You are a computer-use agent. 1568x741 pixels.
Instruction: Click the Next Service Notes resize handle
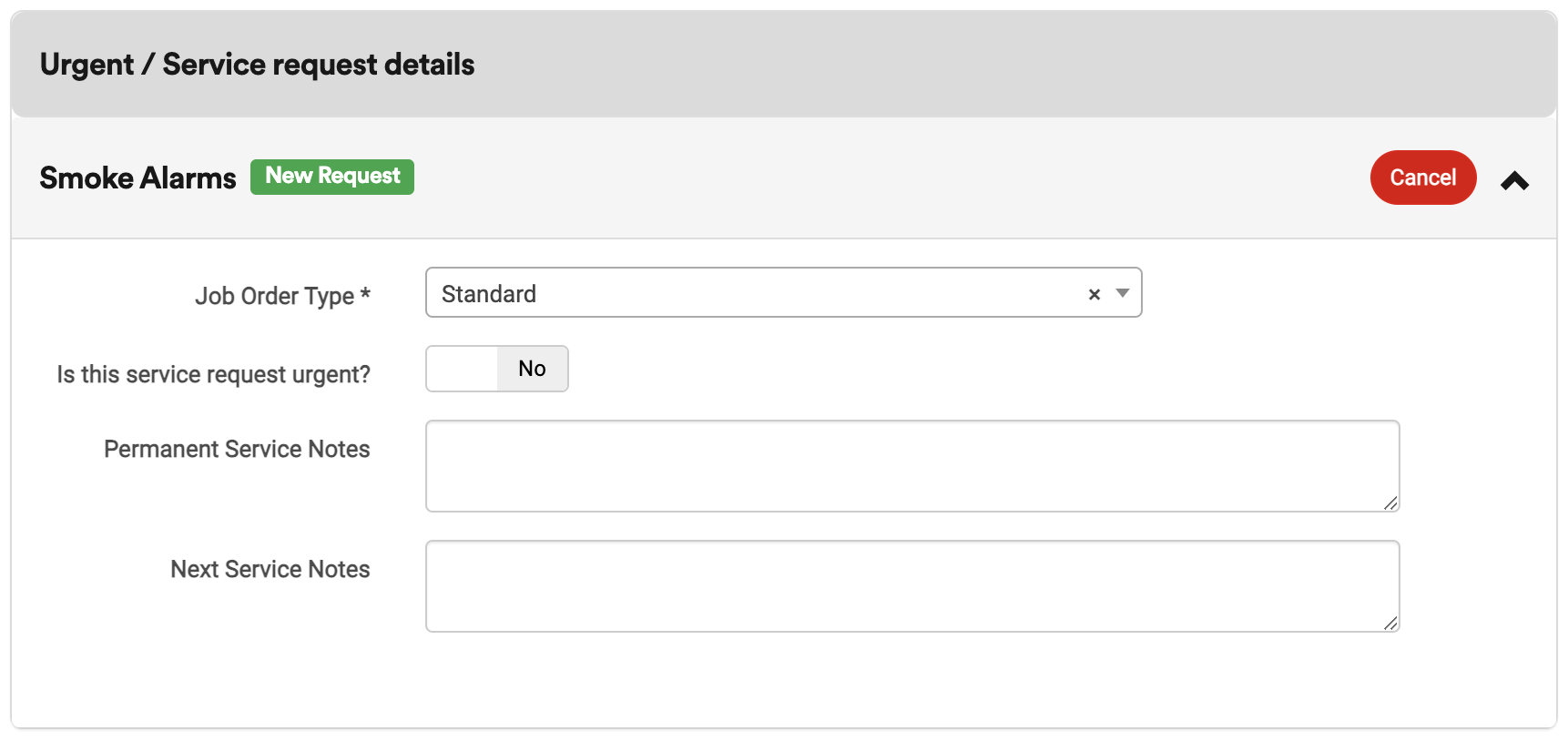click(x=1390, y=624)
